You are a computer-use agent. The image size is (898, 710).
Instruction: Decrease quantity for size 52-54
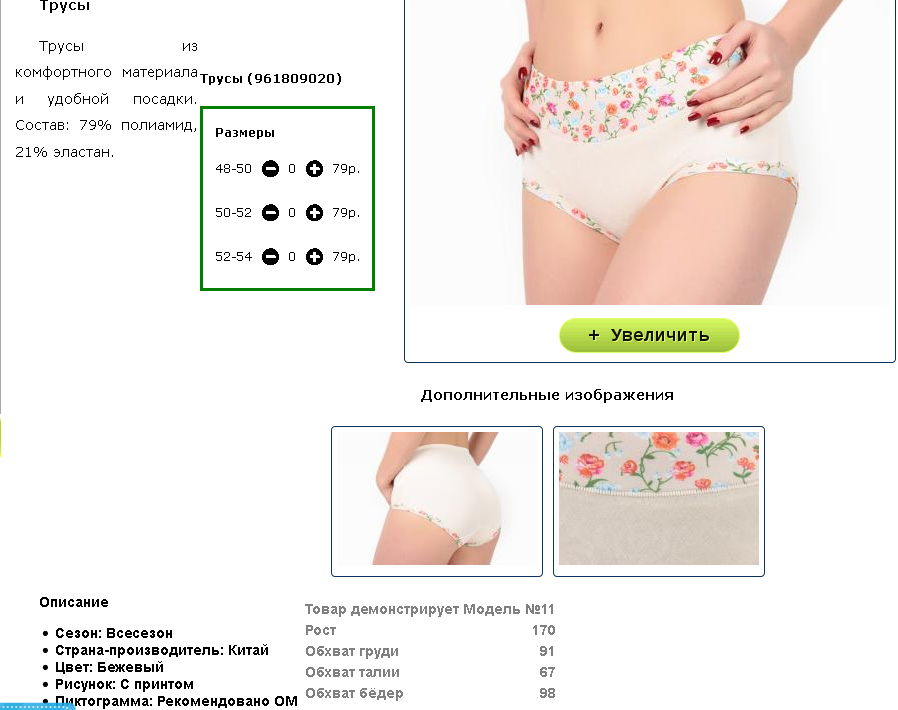(270, 257)
